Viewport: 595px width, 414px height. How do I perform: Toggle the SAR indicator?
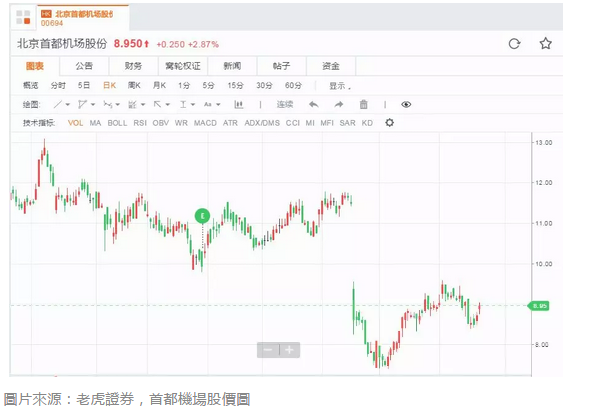tap(347, 123)
